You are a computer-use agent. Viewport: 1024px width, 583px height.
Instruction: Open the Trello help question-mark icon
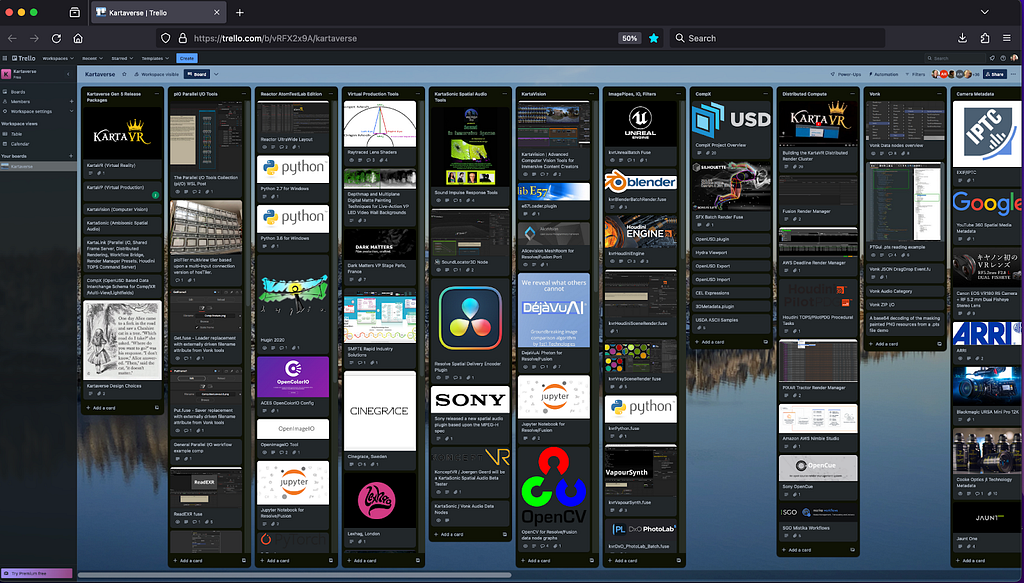tap(1003, 58)
